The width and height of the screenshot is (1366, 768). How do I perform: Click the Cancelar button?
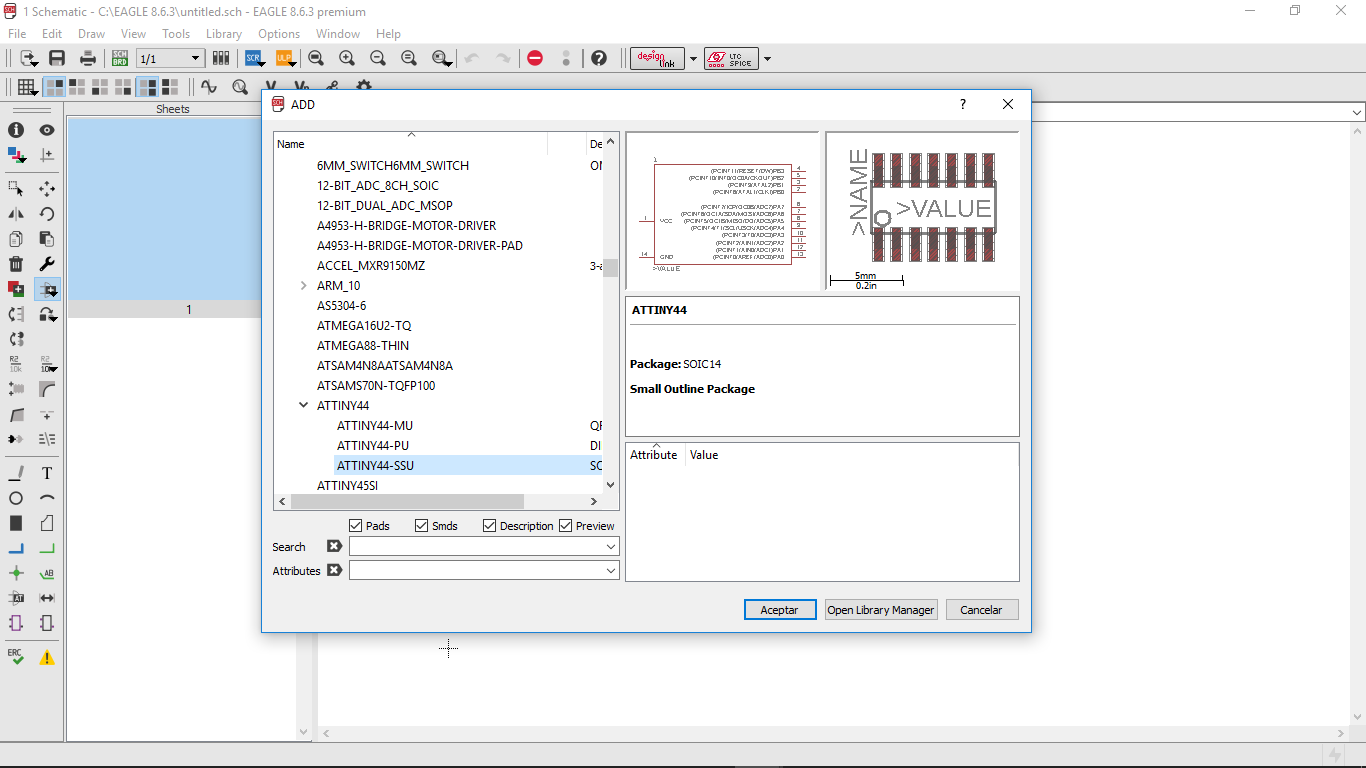click(x=981, y=610)
